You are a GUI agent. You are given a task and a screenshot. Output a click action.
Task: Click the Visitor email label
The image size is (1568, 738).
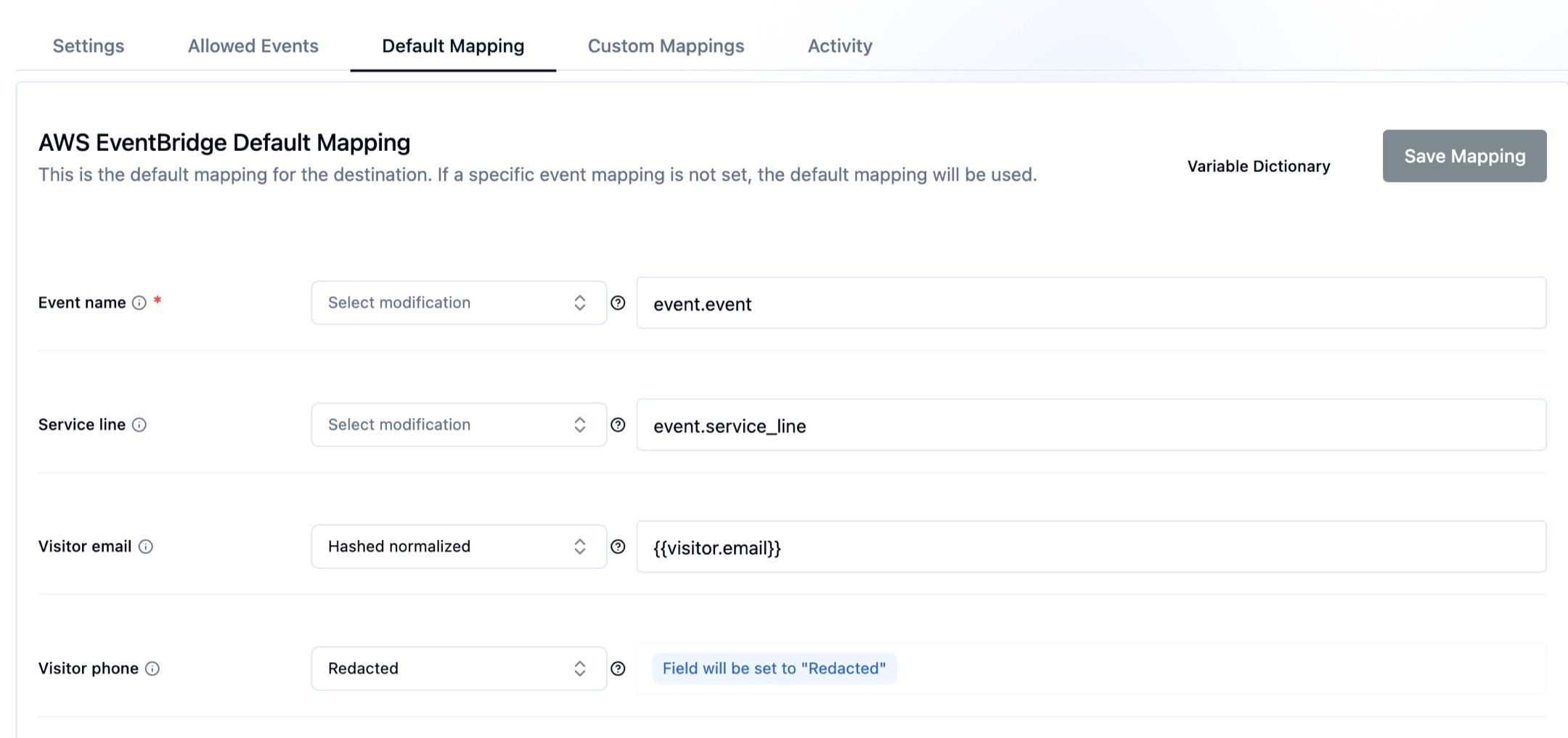pos(85,546)
